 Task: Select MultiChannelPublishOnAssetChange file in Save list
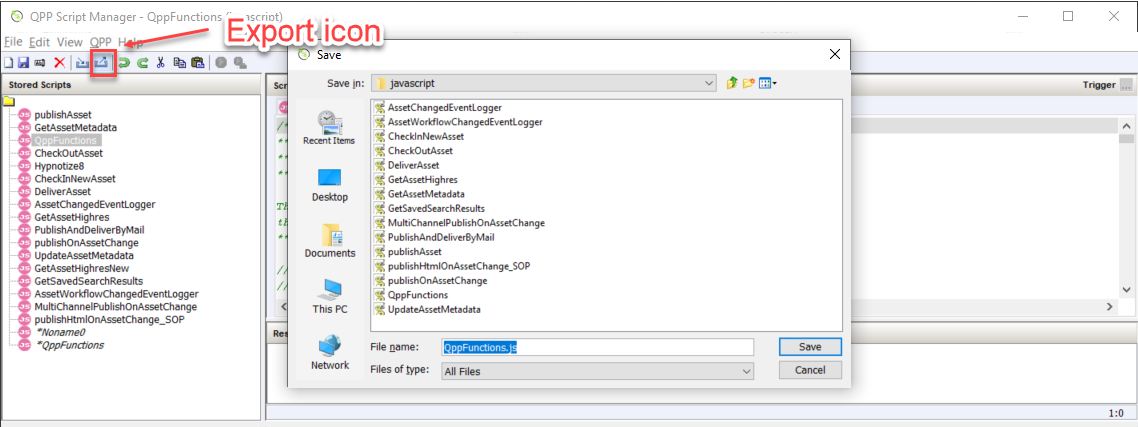tap(466, 223)
